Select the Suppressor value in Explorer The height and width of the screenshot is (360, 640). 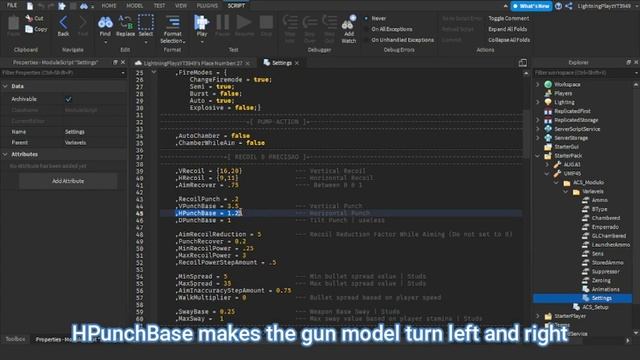pyautogui.click(x=605, y=271)
